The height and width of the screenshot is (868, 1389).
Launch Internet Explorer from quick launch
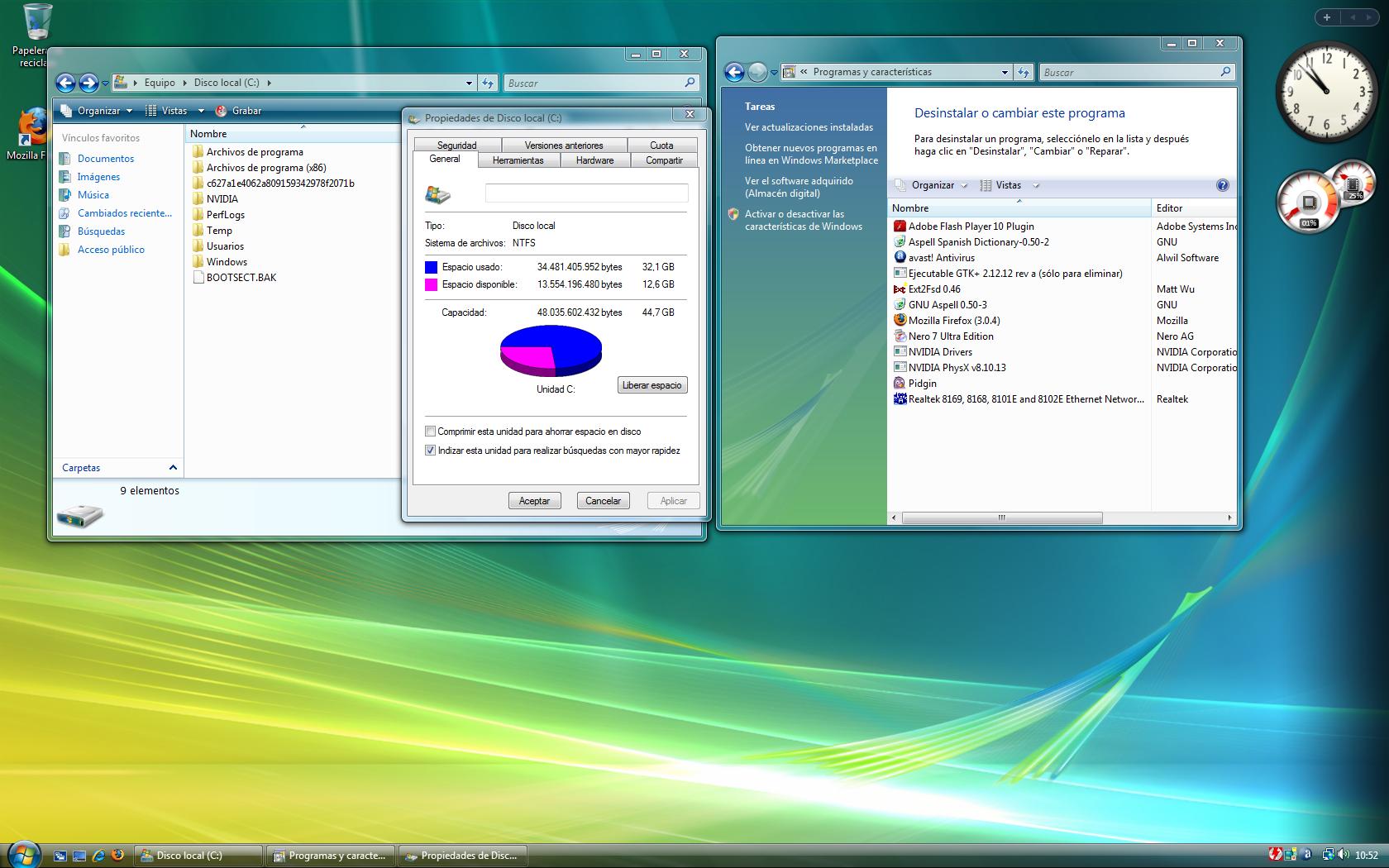click(98, 856)
